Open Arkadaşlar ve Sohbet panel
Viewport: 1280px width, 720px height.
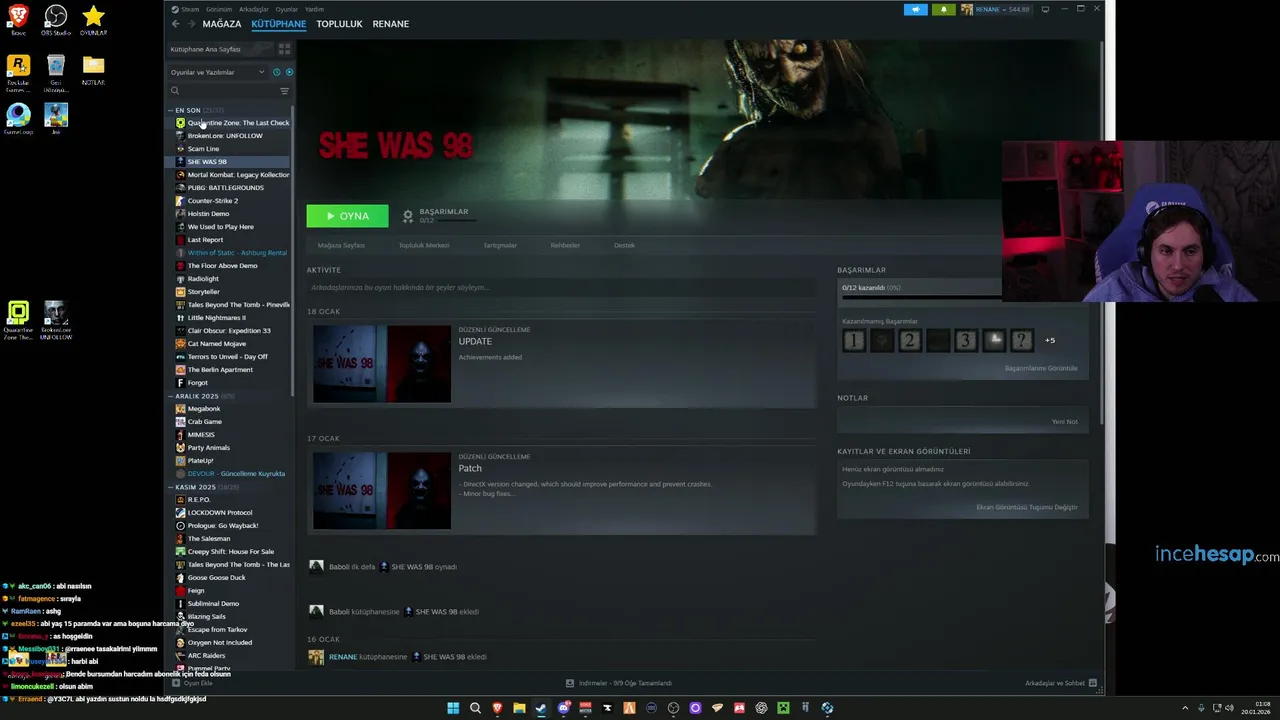1061,683
